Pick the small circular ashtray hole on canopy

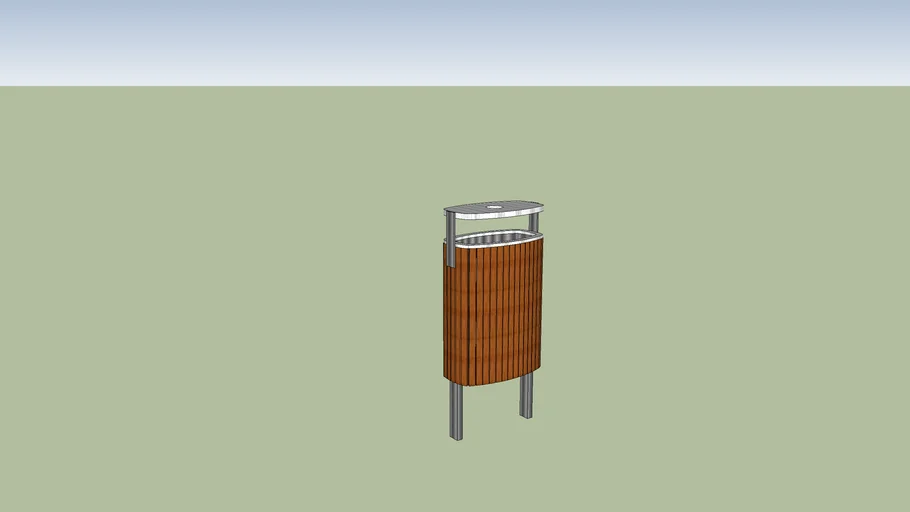pos(493,208)
